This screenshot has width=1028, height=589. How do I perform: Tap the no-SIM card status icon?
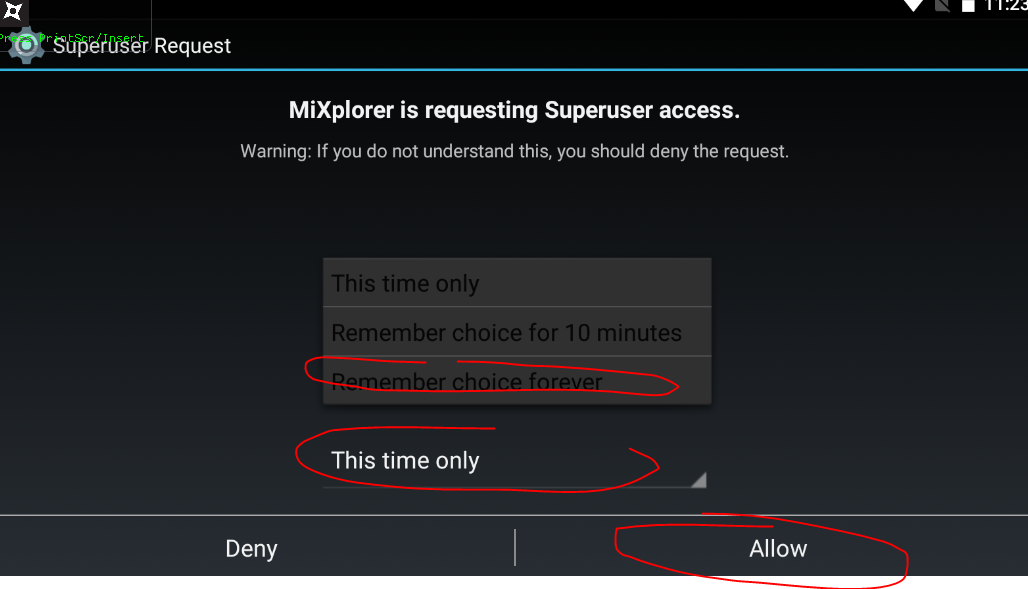click(942, 6)
